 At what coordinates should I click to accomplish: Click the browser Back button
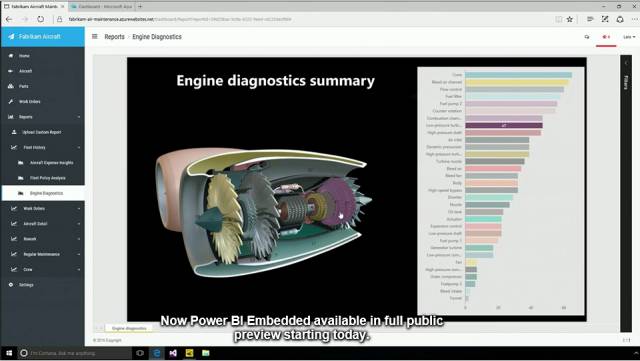pyautogui.click(x=9, y=19)
